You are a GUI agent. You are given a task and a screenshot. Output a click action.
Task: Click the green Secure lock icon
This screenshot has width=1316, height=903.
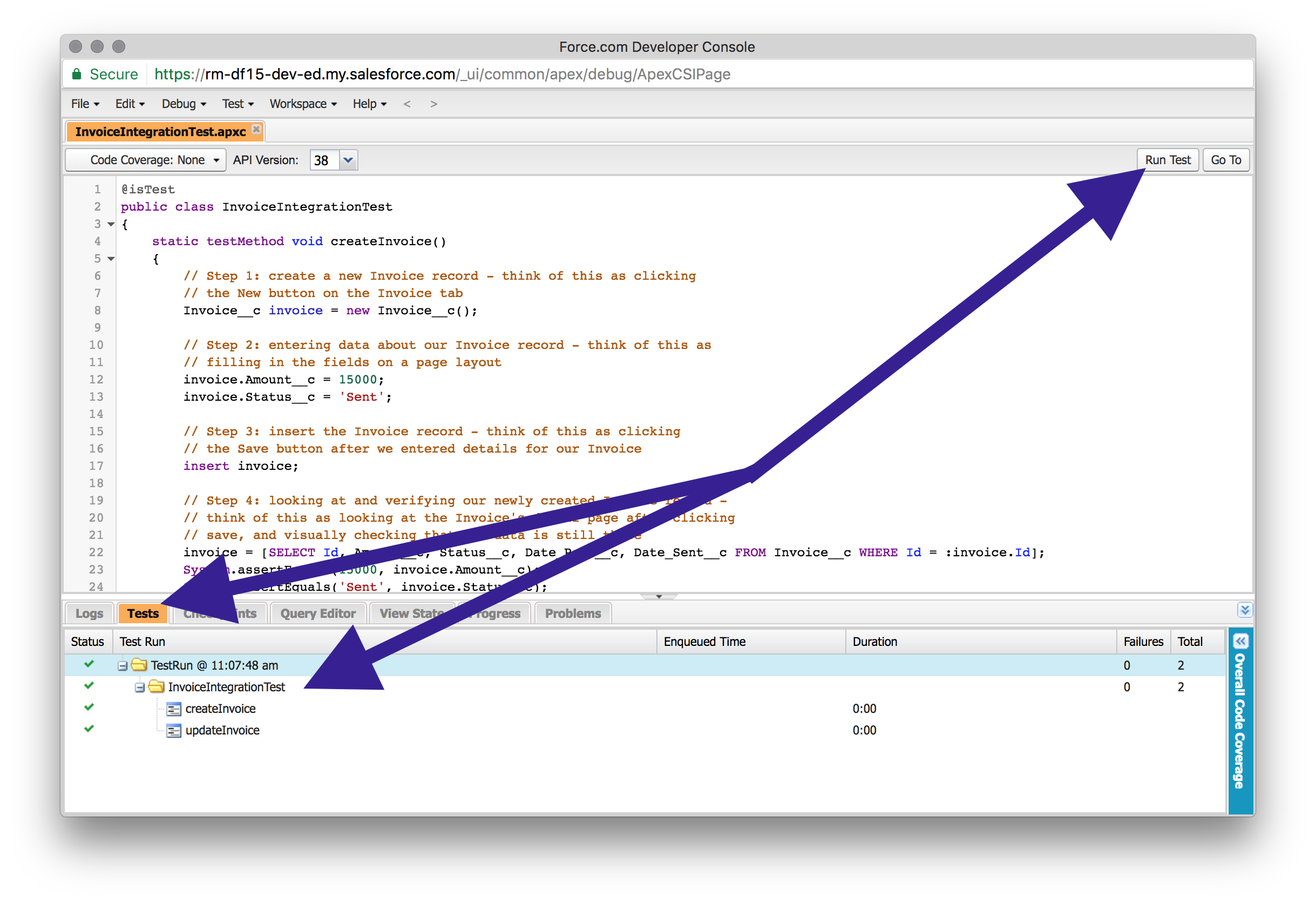click(x=77, y=74)
